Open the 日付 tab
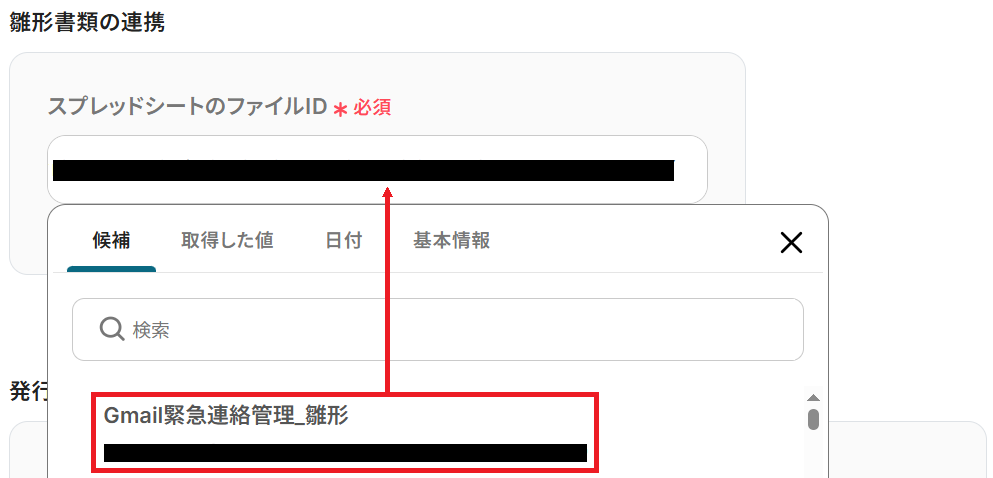The width and height of the screenshot is (993, 478). [x=344, y=241]
